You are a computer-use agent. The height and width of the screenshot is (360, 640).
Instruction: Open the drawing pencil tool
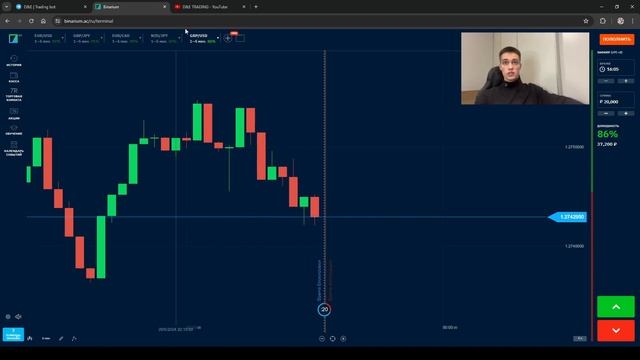(61, 338)
